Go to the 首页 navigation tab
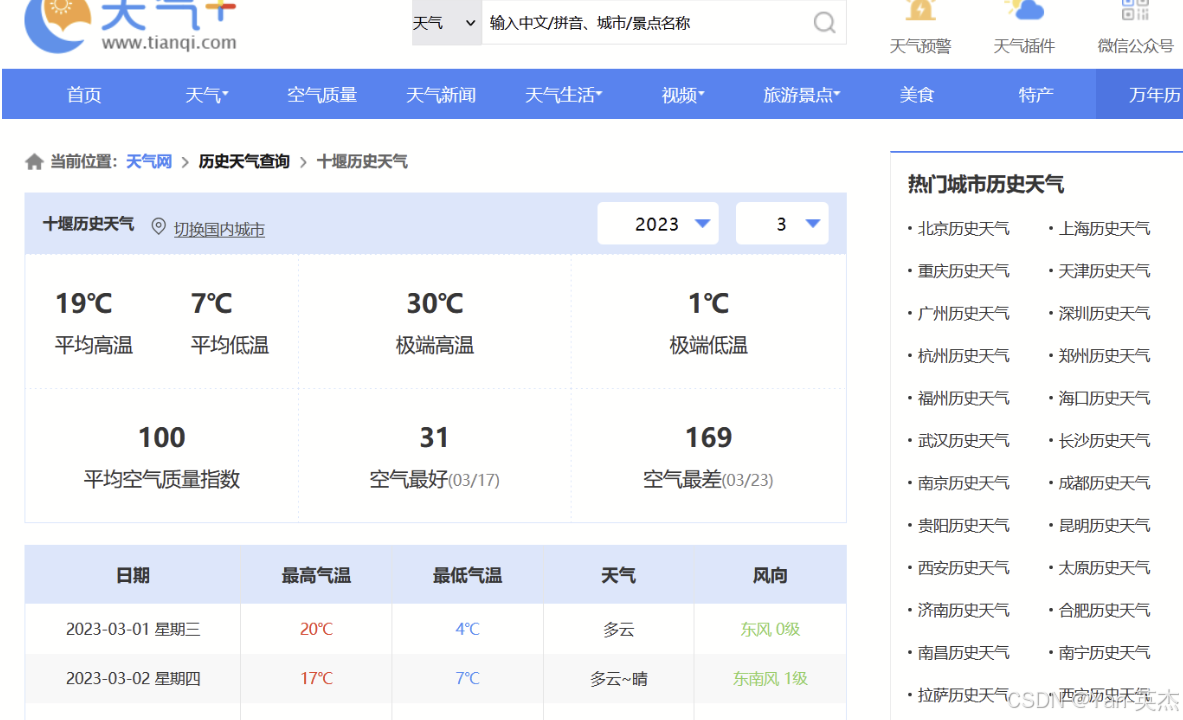1183x720 pixels. [84, 95]
